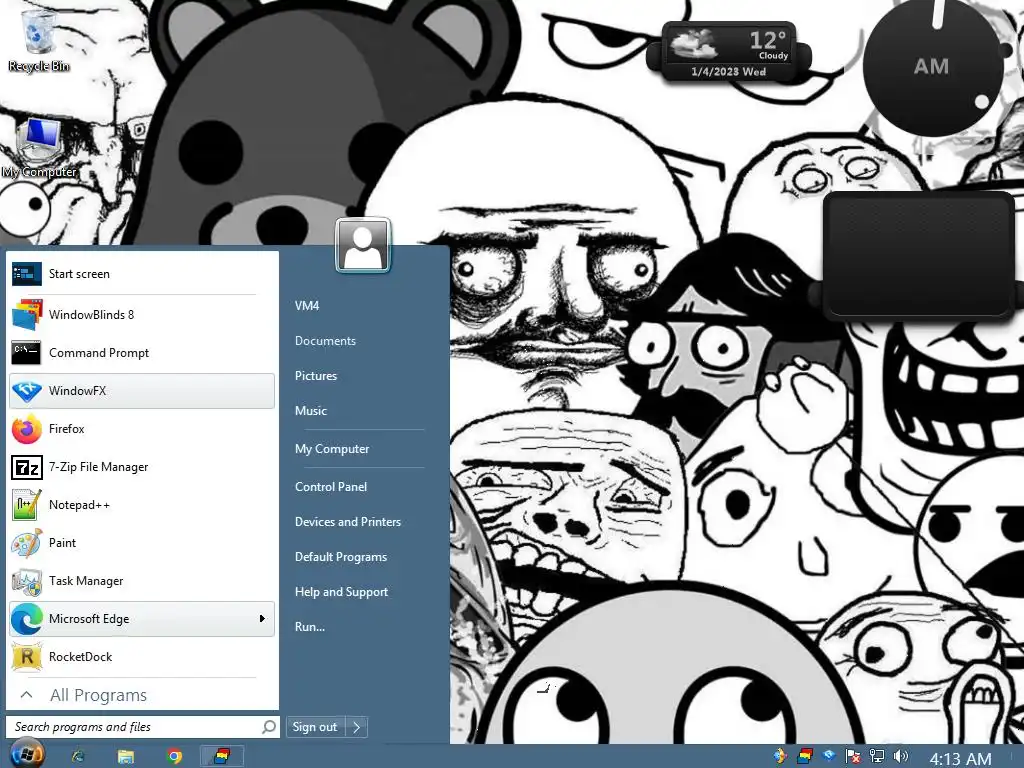Open File Explorer in taskbar
The height and width of the screenshot is (768, 1024).
point(125,756)
